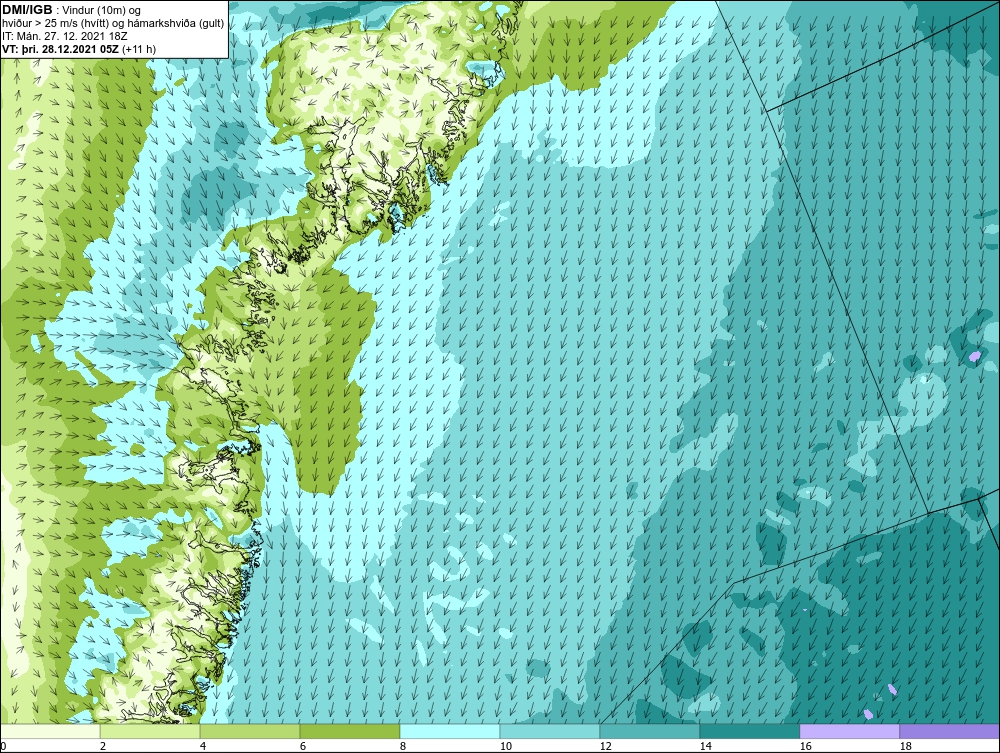Click the 10–12 m/s light teal swatch
The image size is (1000, 753).
pos(550,731)
